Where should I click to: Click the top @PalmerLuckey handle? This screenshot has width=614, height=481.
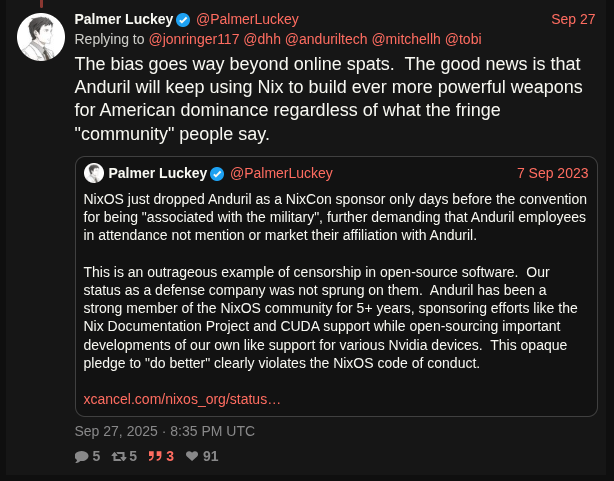click(246, 19)
